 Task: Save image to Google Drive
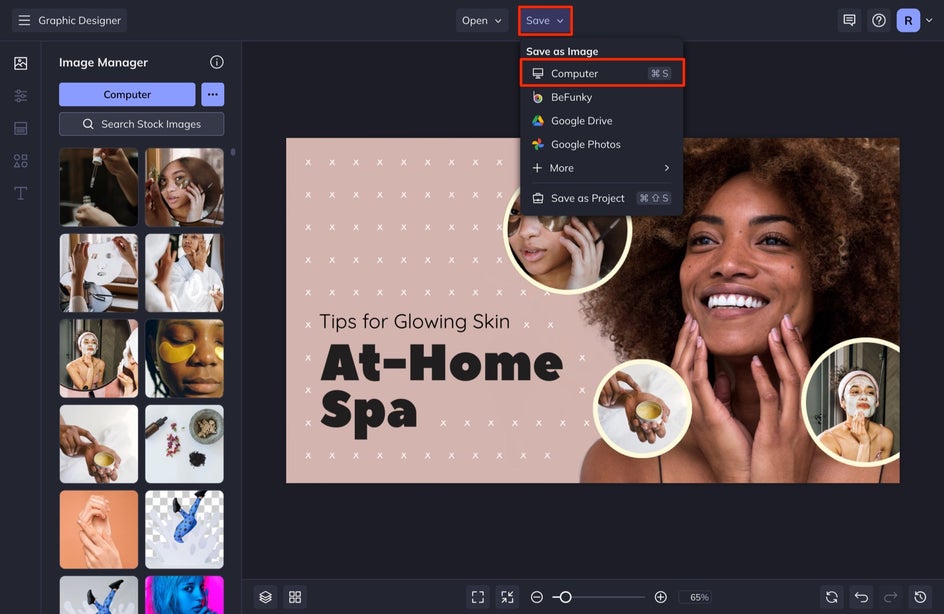[602, 121]
